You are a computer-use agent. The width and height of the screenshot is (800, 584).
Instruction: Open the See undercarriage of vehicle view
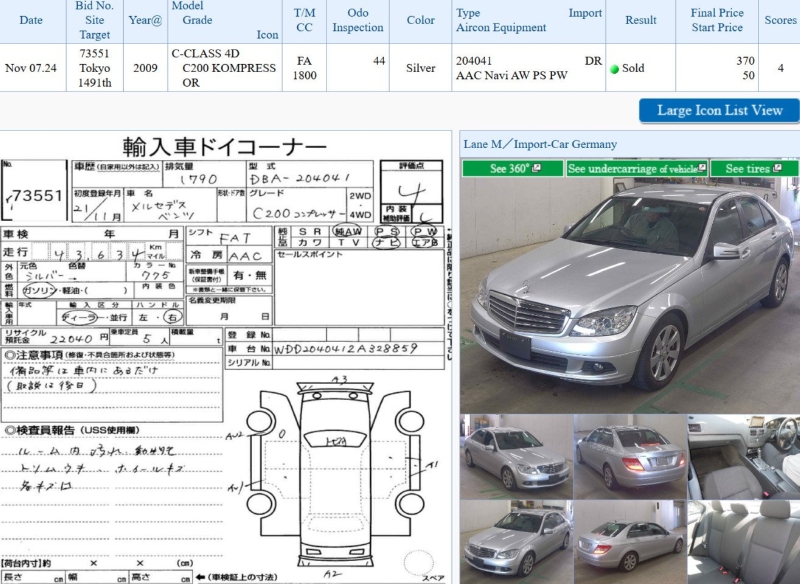[x=632, y=169]
